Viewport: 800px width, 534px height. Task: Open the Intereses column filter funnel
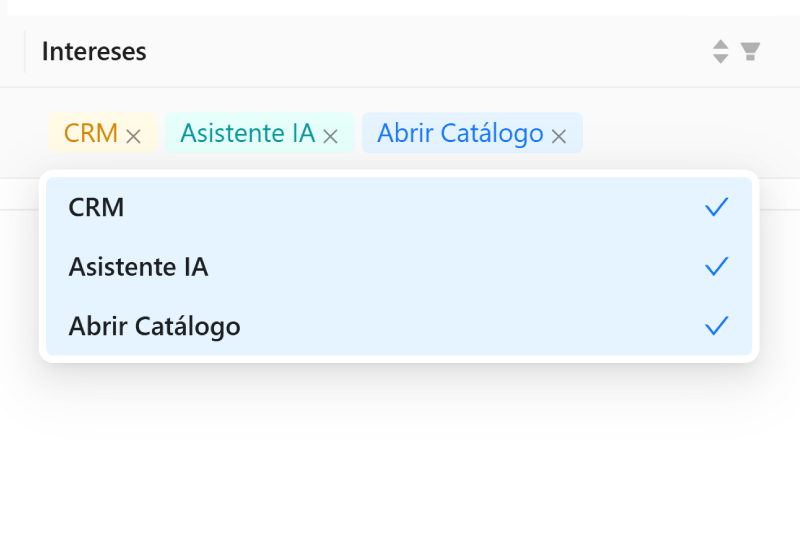[x=750, y=51]
